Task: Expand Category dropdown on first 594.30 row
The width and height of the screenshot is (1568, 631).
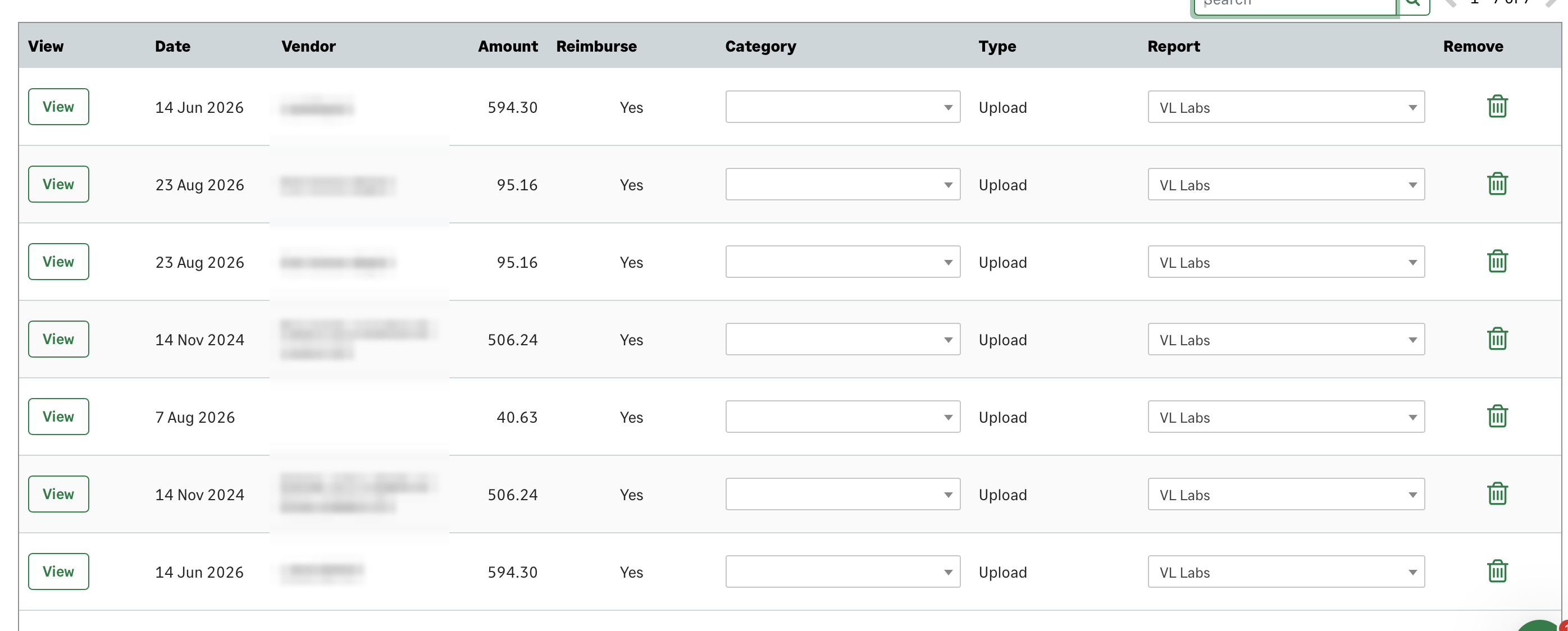Action: [x=842, y=107]
